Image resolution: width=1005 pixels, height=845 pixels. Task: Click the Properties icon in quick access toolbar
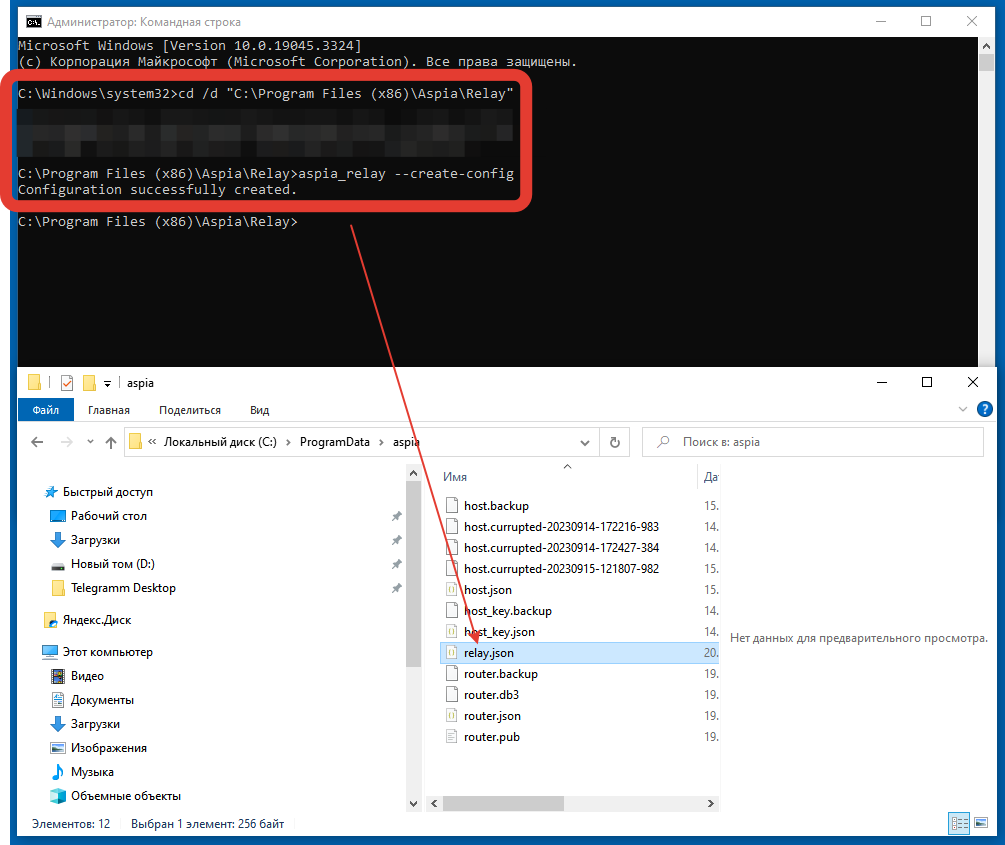click(67, 383)
